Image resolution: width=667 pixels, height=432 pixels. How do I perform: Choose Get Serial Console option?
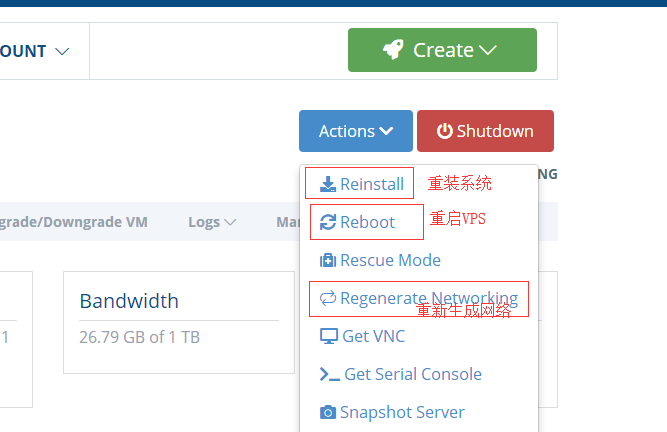(x=412, y=374)
